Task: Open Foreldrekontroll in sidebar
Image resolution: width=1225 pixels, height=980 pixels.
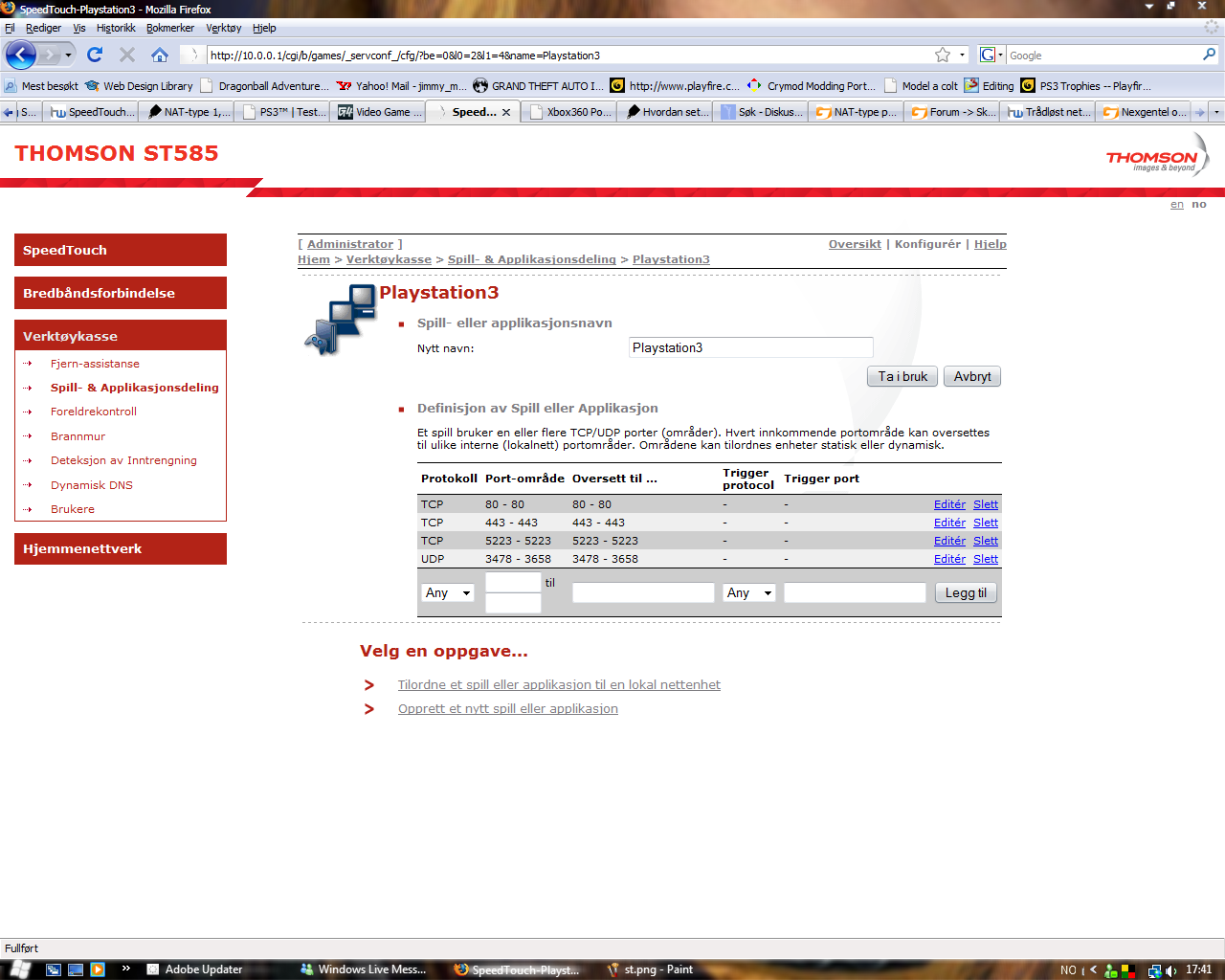Action: click(94, 412)
